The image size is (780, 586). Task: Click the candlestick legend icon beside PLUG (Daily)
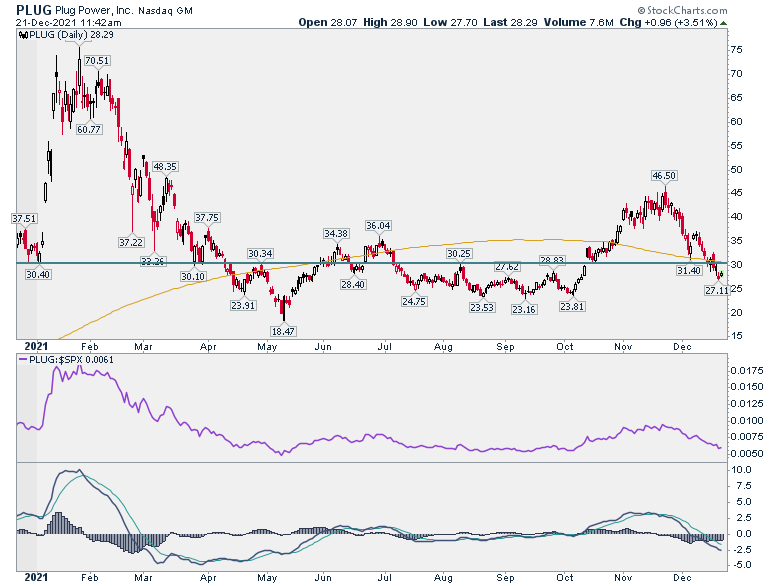coord(23,35)
